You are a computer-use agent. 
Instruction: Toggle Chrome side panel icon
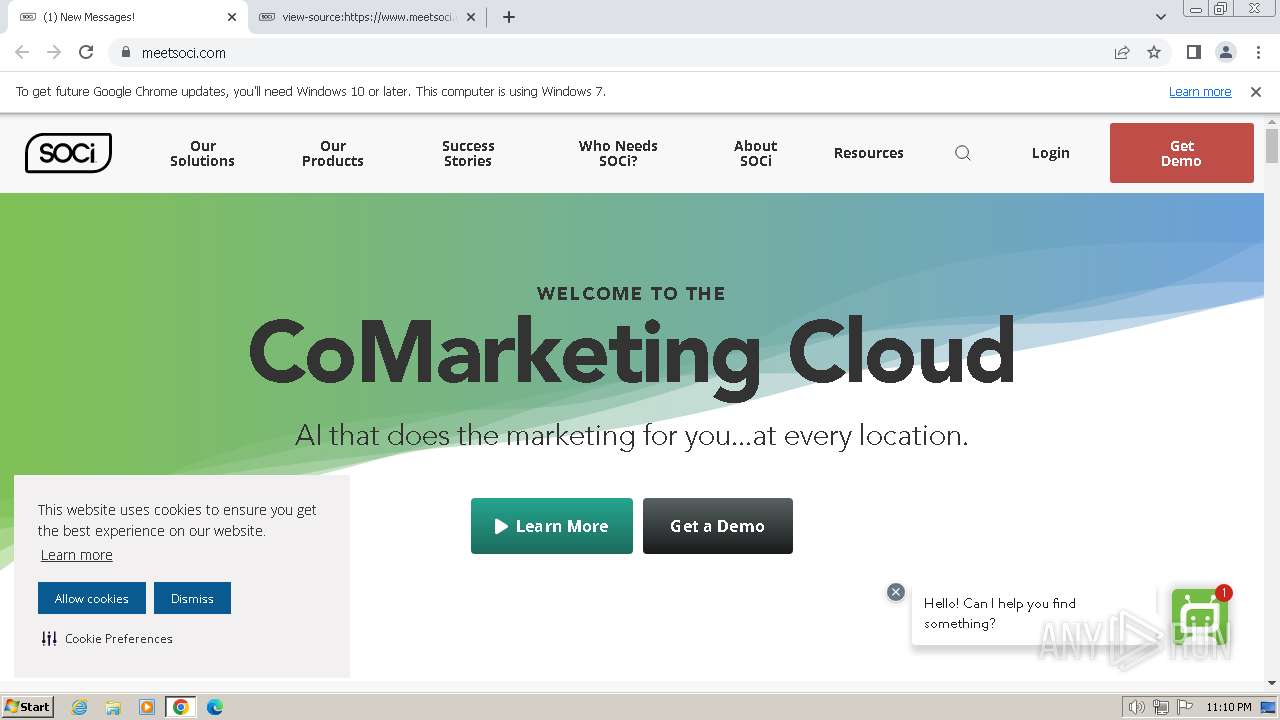point(1193,53)
